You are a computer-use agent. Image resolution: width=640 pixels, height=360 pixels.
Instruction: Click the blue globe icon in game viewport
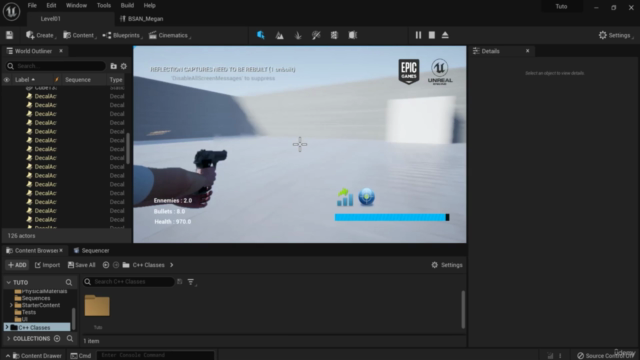[367, 197]
